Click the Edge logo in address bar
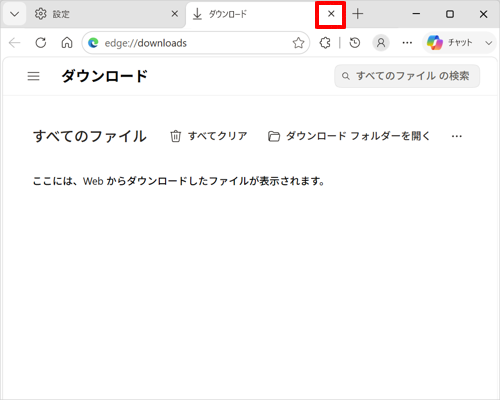Image resolution: width=500 pixels, height=400 pixels. 93,43
